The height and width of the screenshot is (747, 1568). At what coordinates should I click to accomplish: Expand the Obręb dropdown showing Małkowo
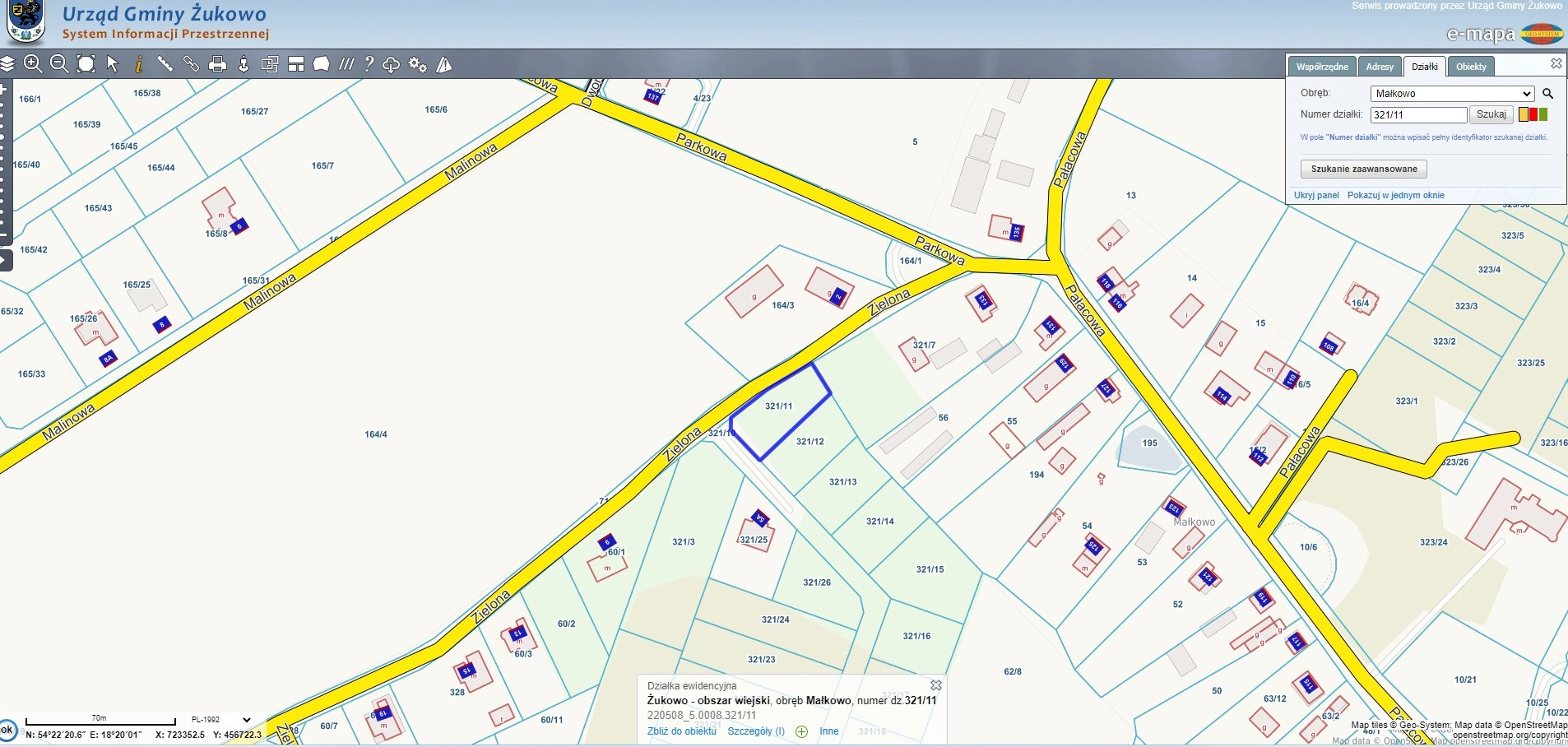point(1452,94)
